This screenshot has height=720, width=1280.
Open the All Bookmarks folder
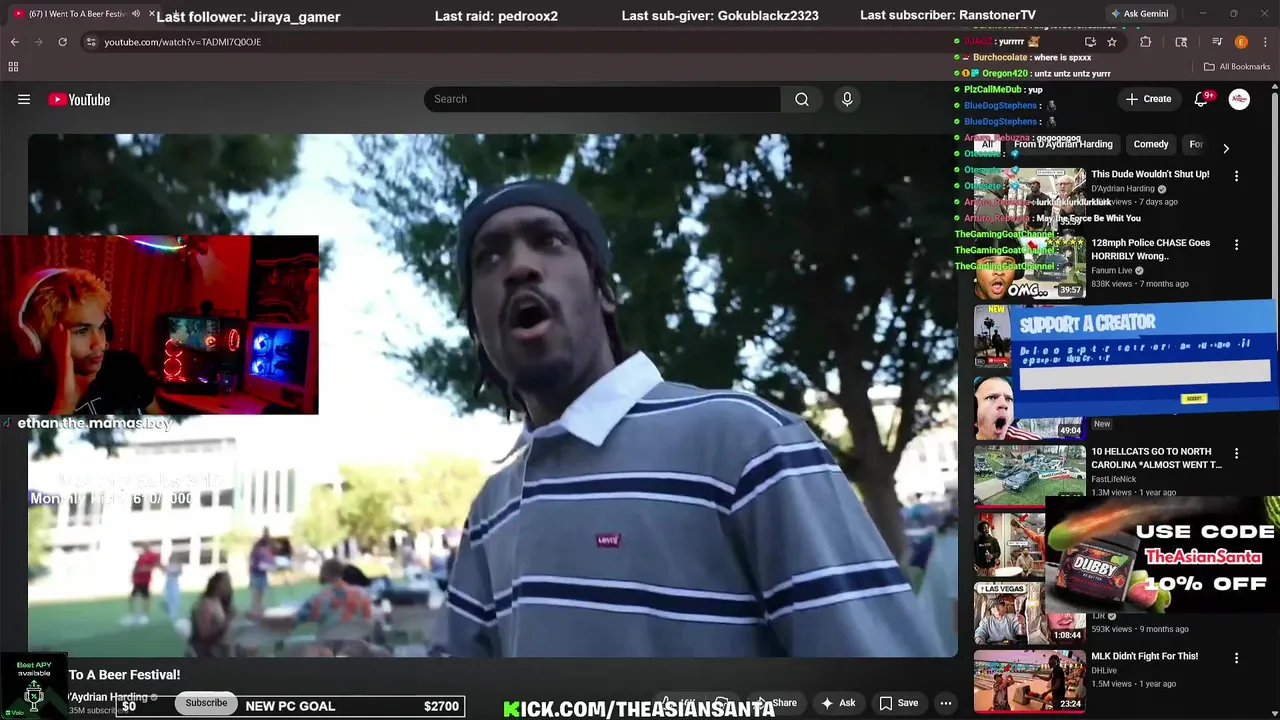1237,67
